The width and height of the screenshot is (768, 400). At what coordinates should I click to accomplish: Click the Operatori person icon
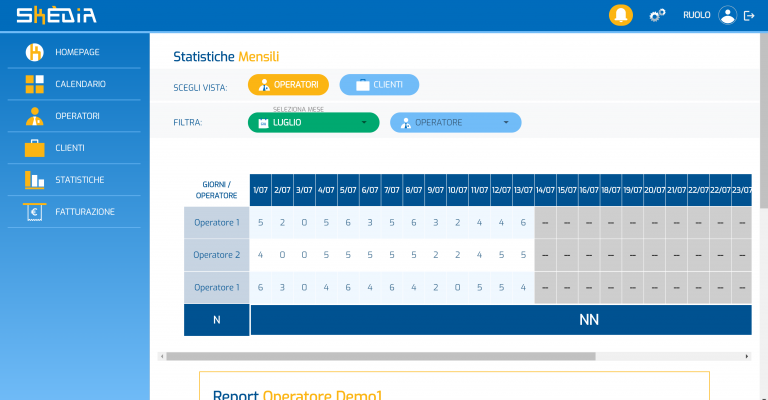pyautogui.click(x=35, y=116)
